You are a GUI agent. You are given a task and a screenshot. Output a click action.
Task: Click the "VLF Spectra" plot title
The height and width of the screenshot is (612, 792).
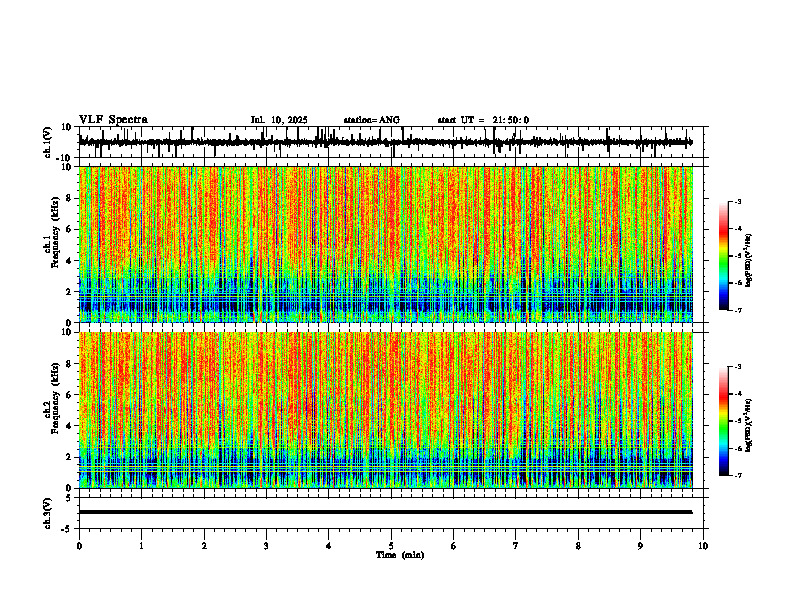tap(113, 120)
